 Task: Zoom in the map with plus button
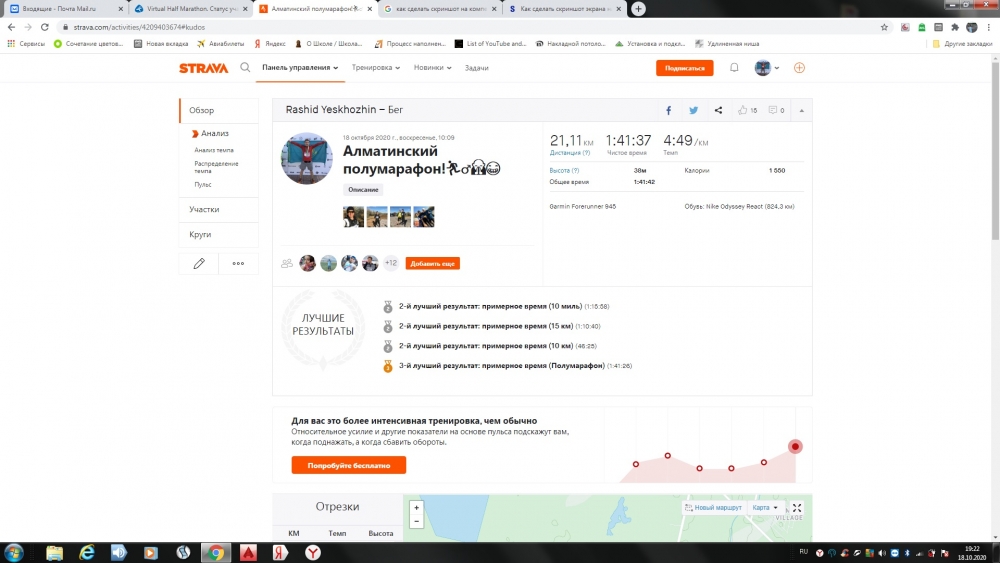(417, 507)
